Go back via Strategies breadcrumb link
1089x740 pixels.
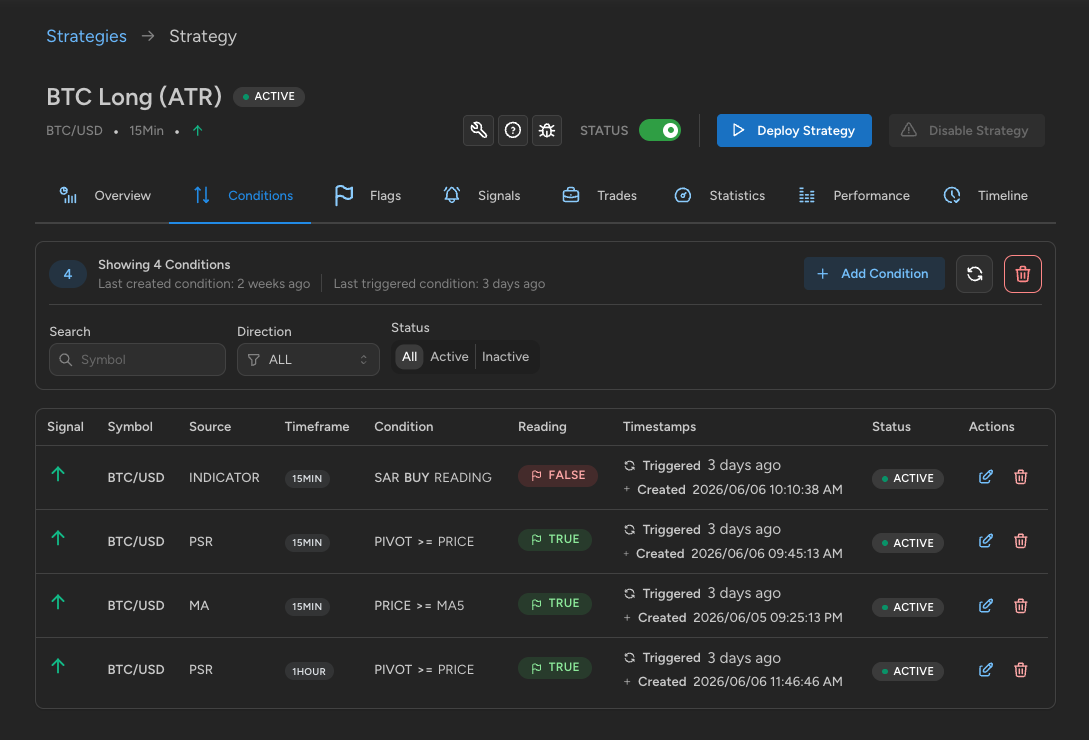tap(86, 36)
